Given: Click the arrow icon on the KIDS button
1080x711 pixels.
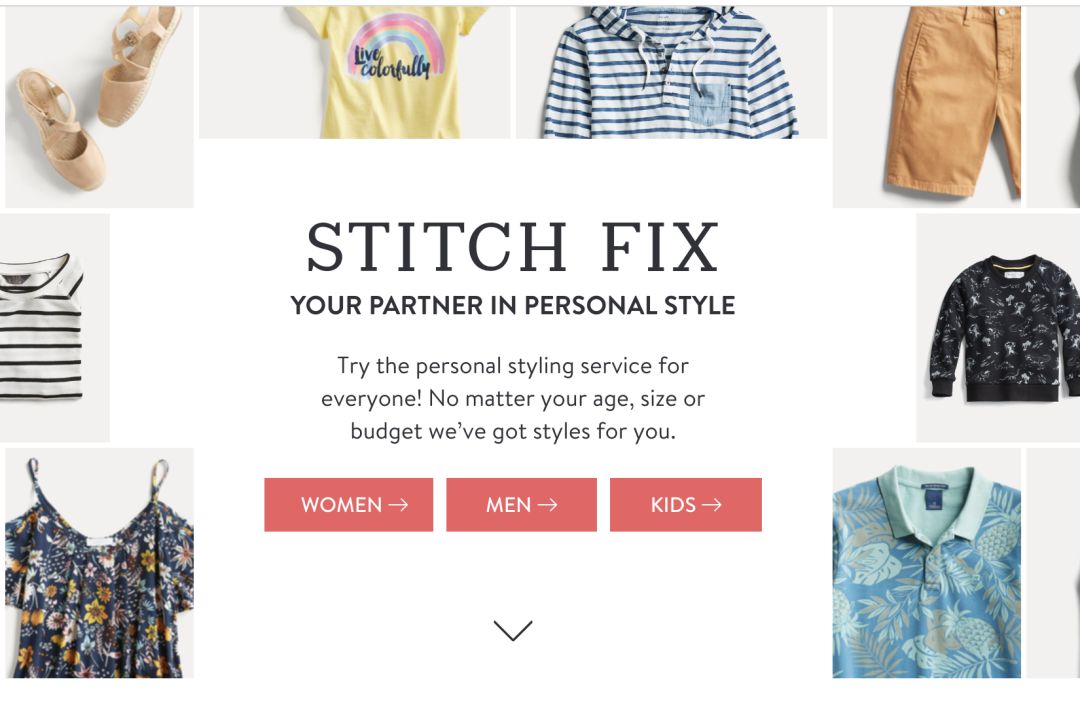Looking at the screenshot, I should 712,505.
